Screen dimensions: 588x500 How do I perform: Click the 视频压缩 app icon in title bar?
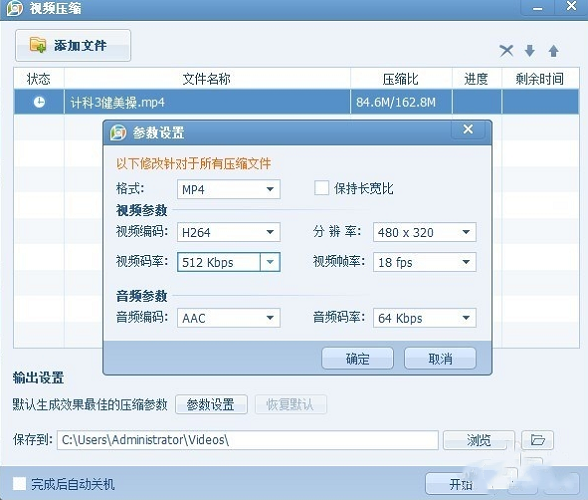coord(15,8)
